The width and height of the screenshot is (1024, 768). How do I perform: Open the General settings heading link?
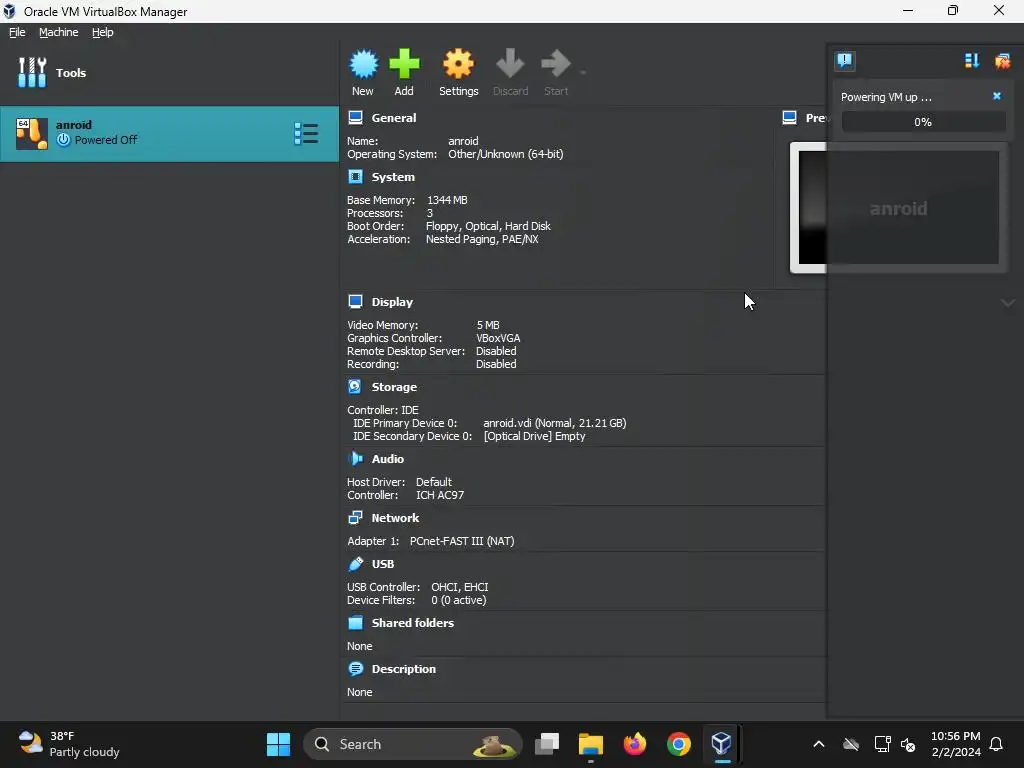point(394,118)
